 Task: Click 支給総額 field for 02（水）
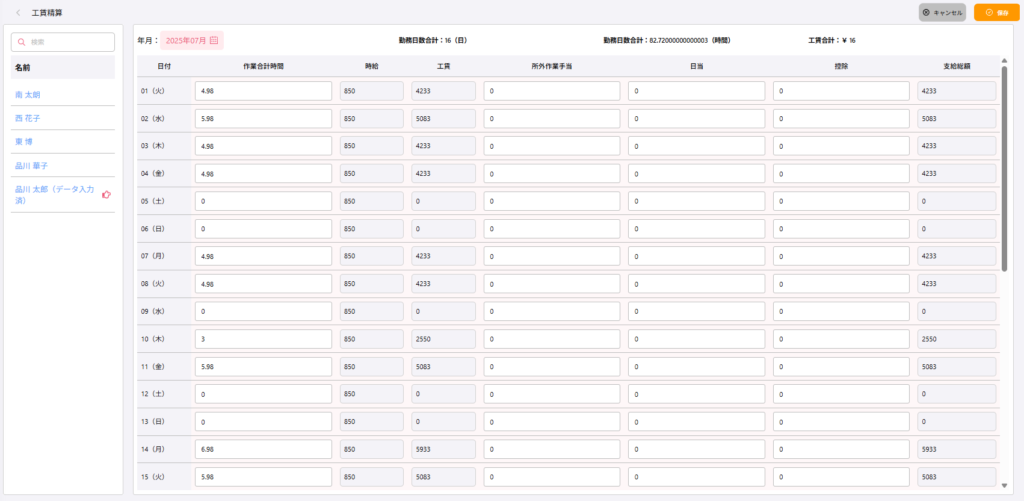[957, 118]
